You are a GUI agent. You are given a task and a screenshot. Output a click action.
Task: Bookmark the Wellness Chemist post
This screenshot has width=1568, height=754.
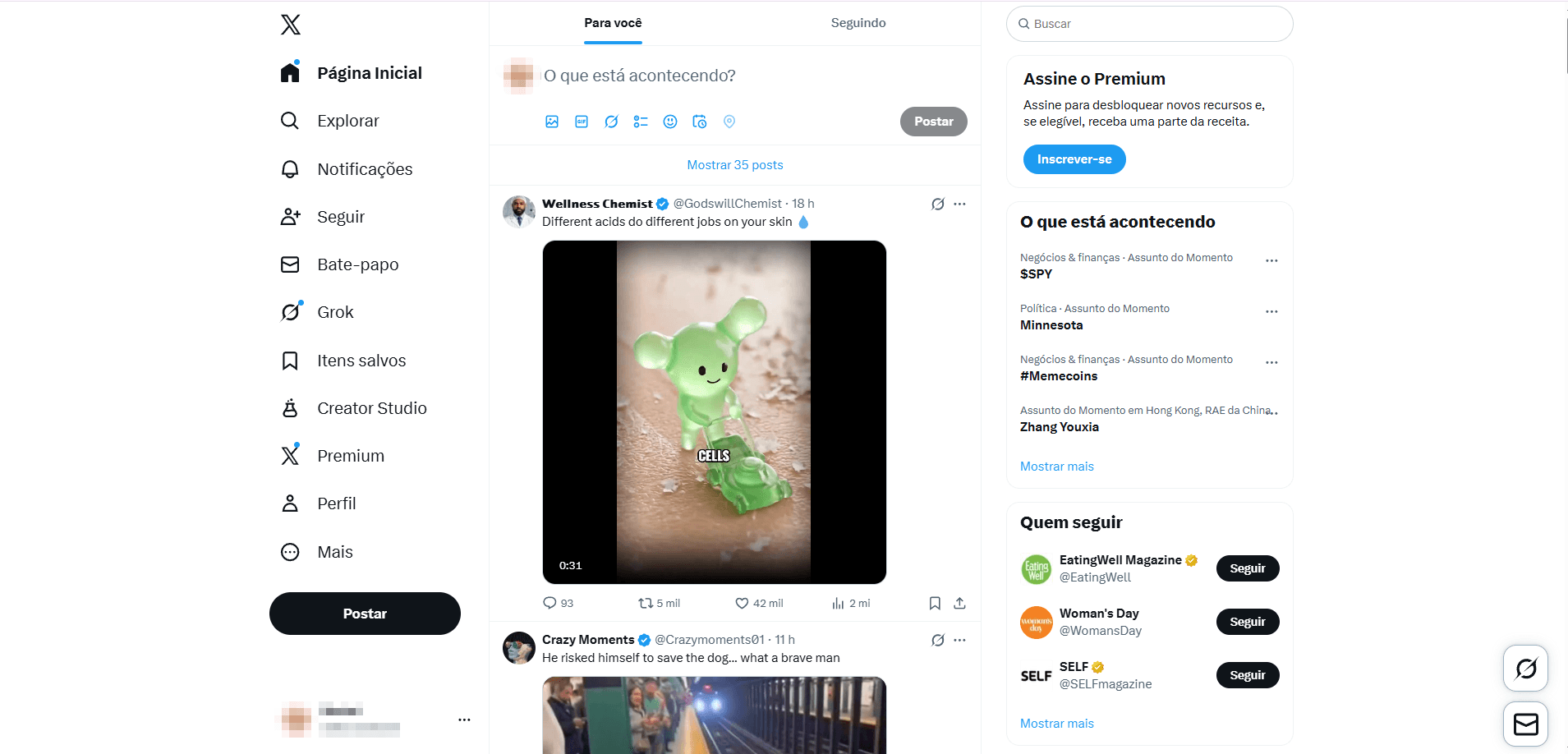935,604
